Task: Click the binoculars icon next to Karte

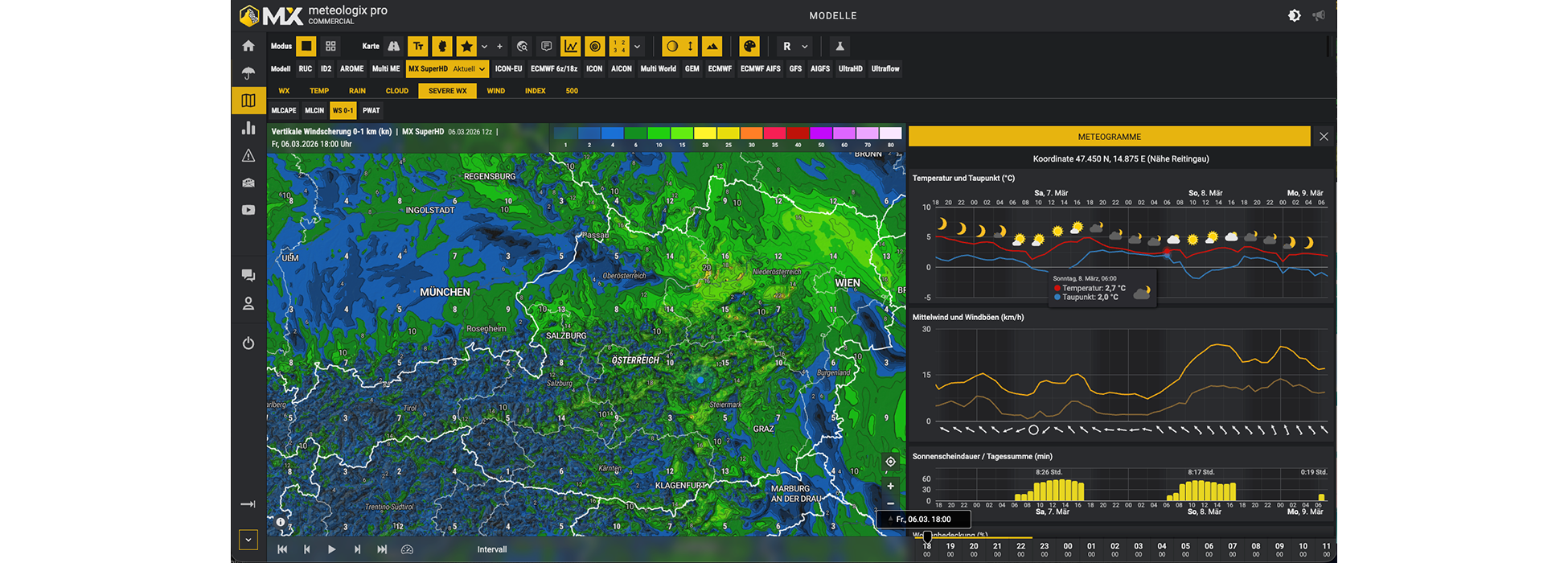Action: tap(393, 47)
